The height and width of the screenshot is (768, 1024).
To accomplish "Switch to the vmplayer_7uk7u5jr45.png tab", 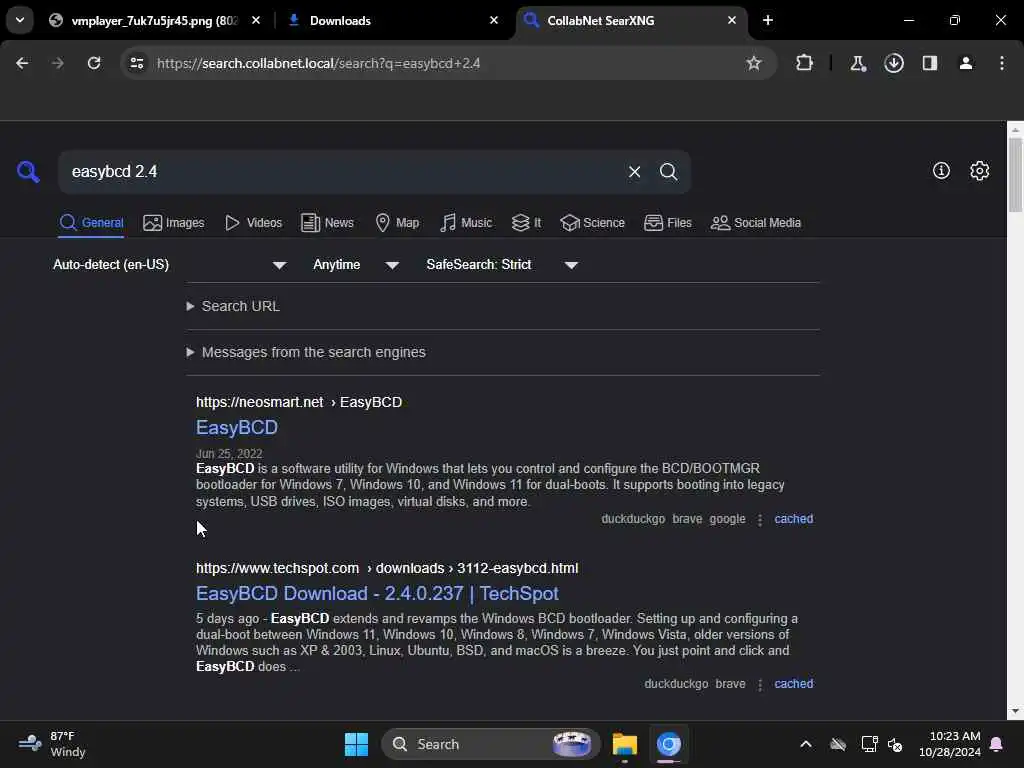I will pos(153,20).
